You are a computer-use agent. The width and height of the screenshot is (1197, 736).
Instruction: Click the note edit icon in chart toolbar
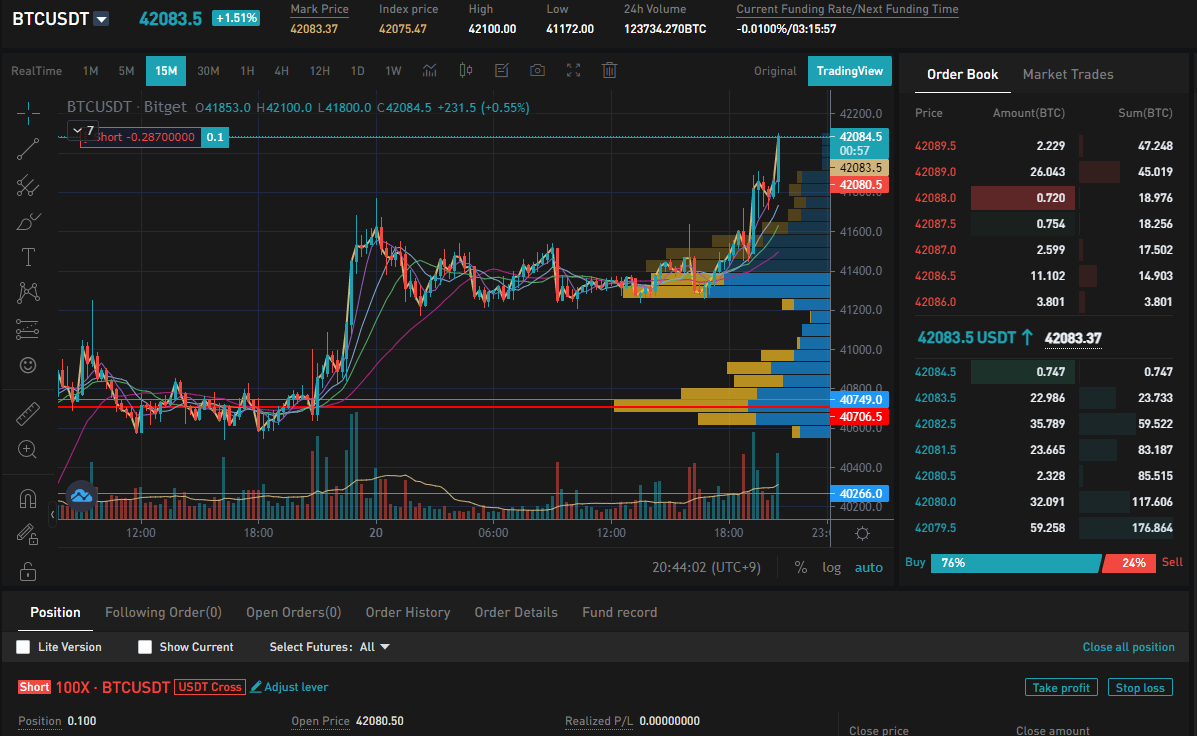[x=502, y=71]
